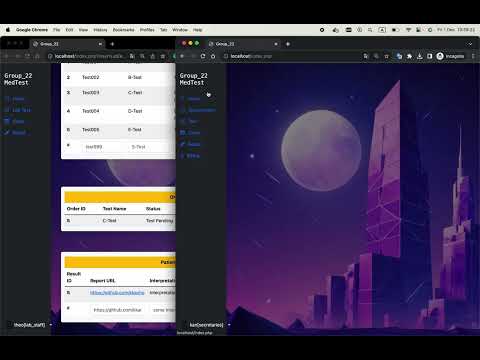
Task: Click the Test Pending status cell
Action: 160,221
